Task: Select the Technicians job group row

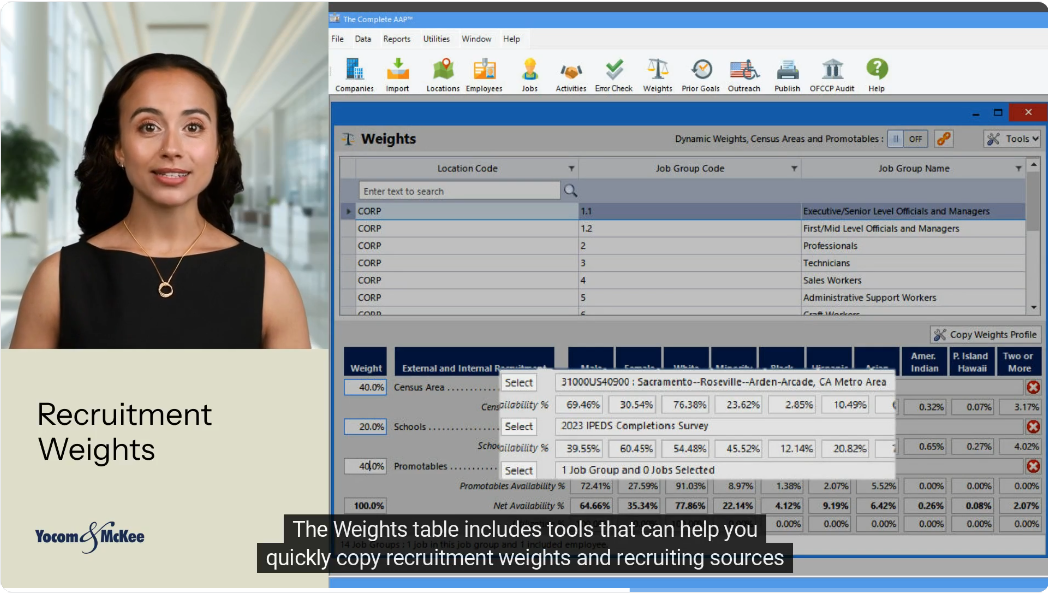Action: coord(683,263)
